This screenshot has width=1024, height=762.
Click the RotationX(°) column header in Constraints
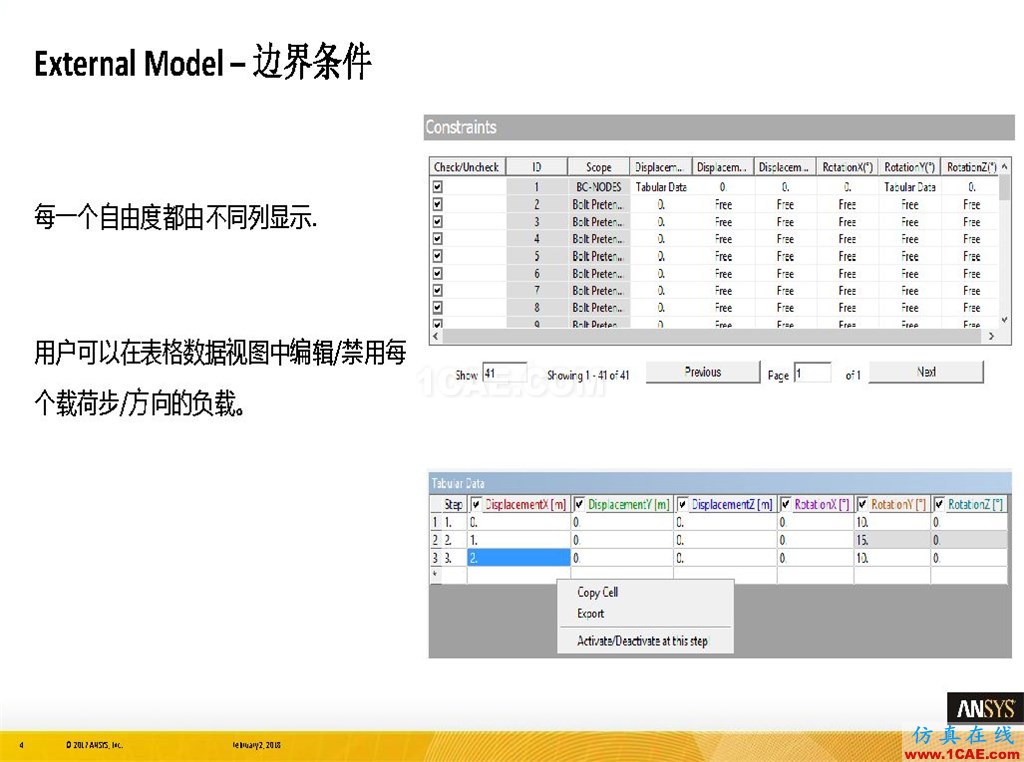847,167
